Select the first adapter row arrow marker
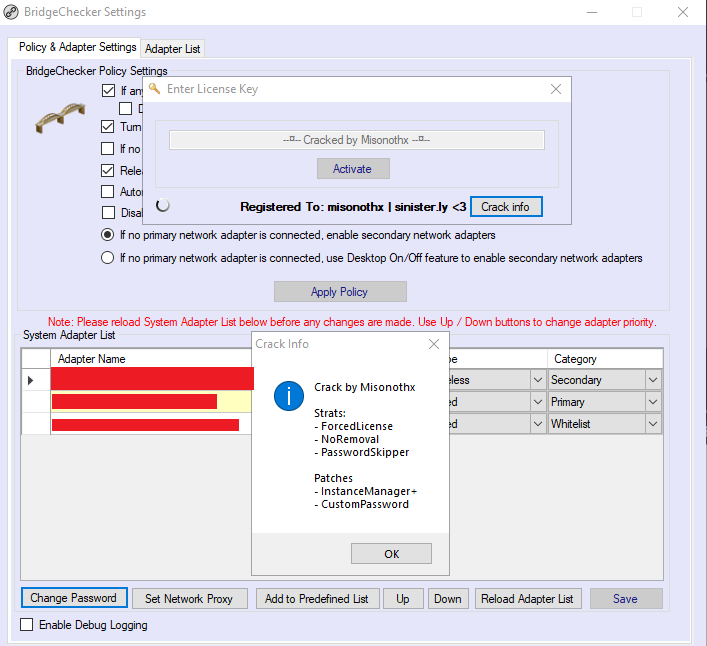Viewport: 707px width, 646px height. [x=31, y=380]
